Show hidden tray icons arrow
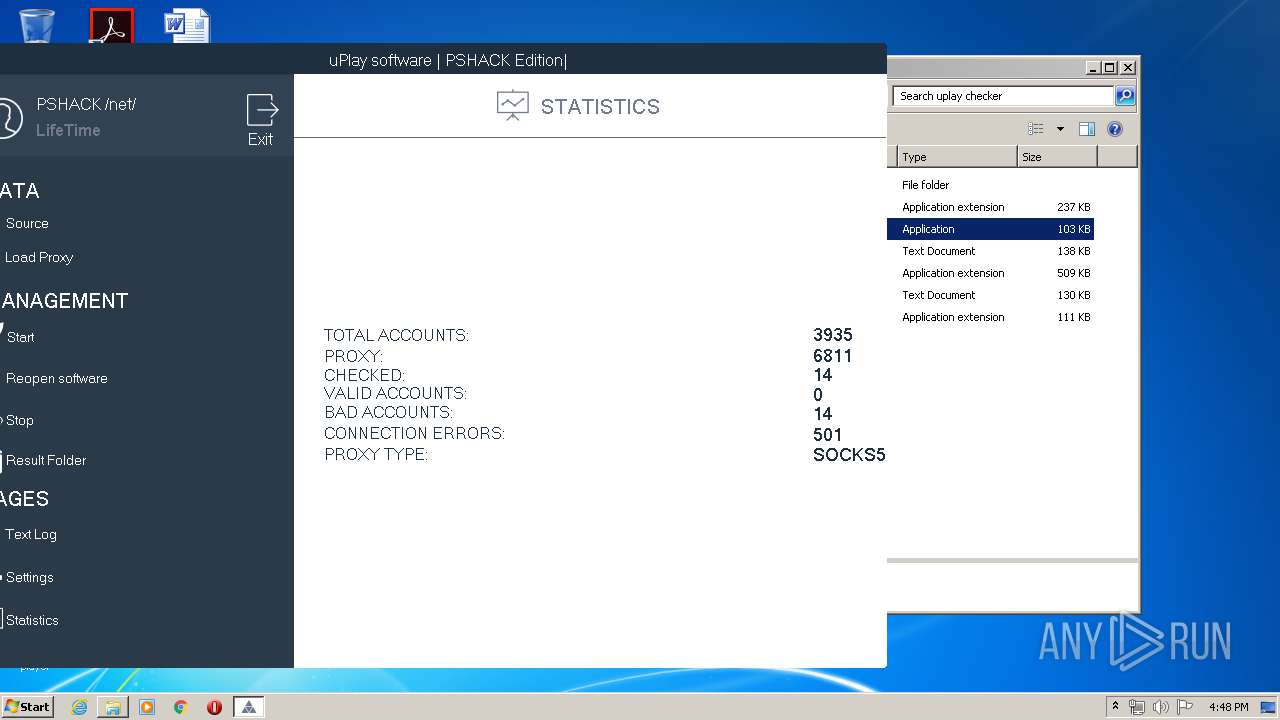The width and height of the screenshot is (1280, 720). 1115,707
